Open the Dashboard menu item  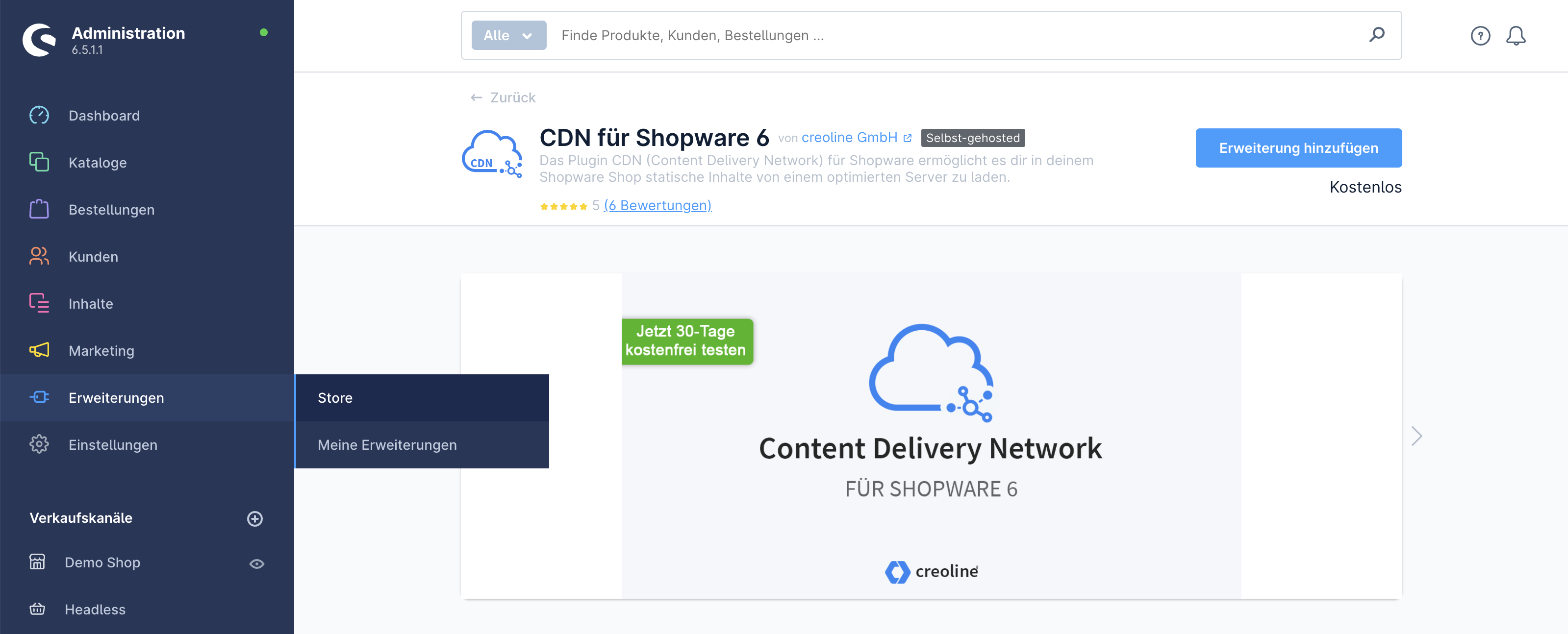[147, 115]
